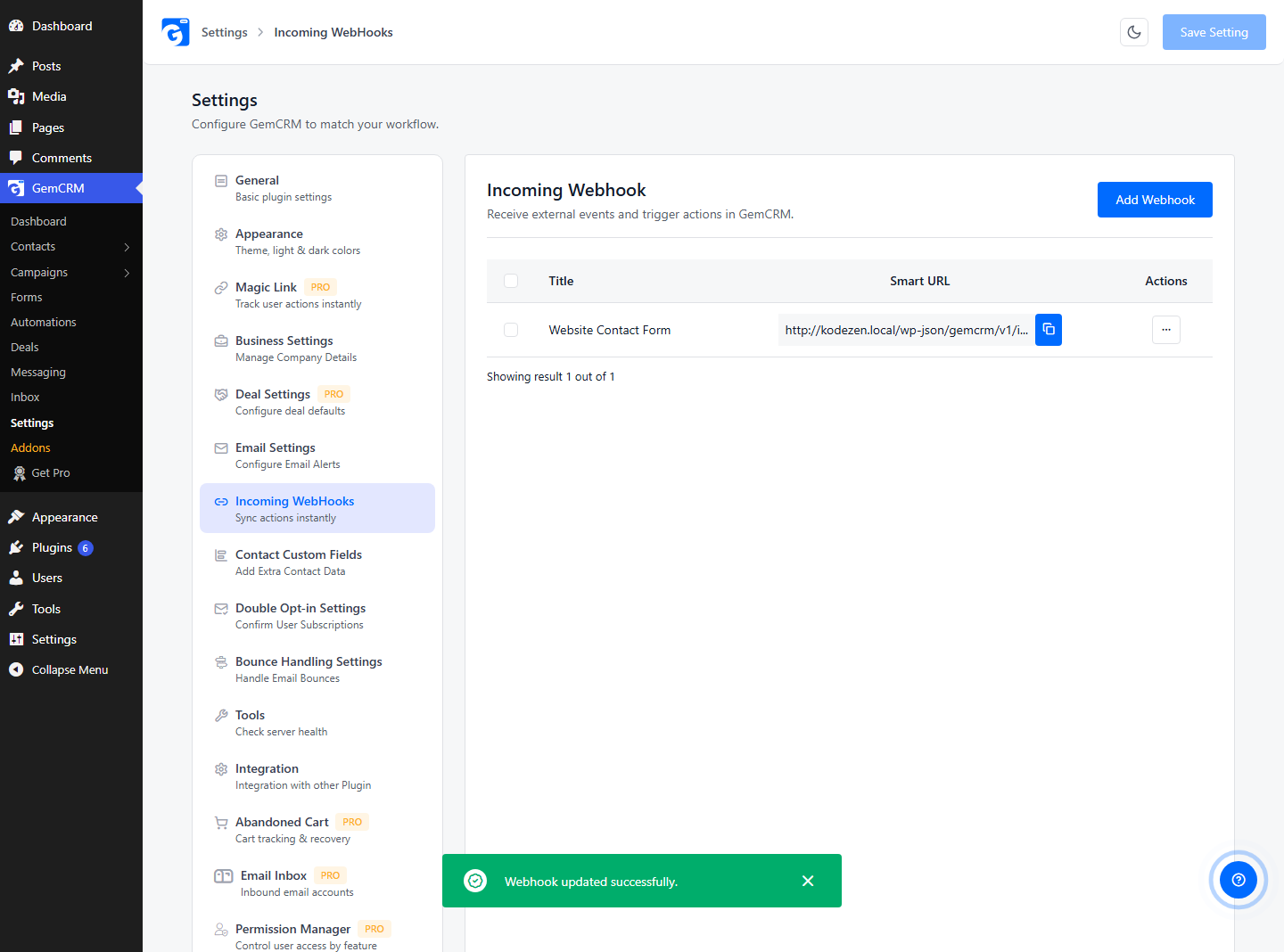The image size is (1284, 952).
Task: Click Settings breadcrumb link
Action: 225,32
